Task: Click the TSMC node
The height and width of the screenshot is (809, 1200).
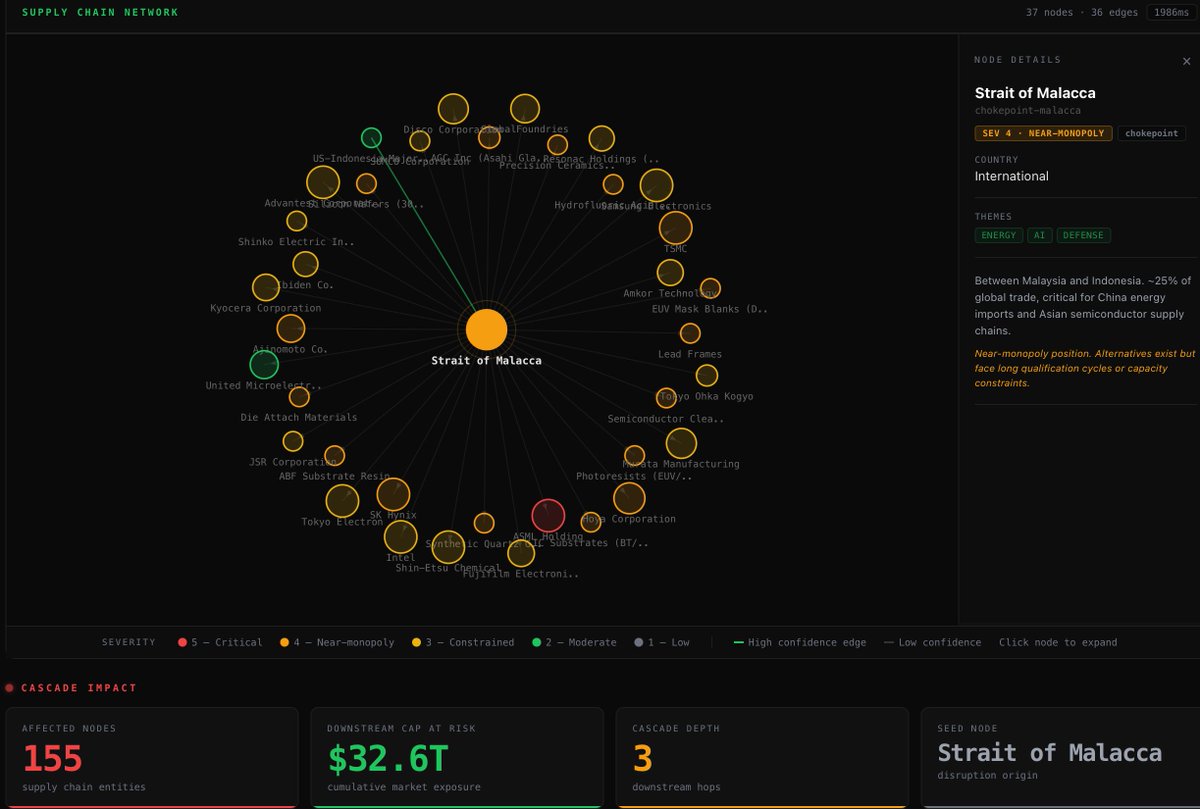Action: 676,227
